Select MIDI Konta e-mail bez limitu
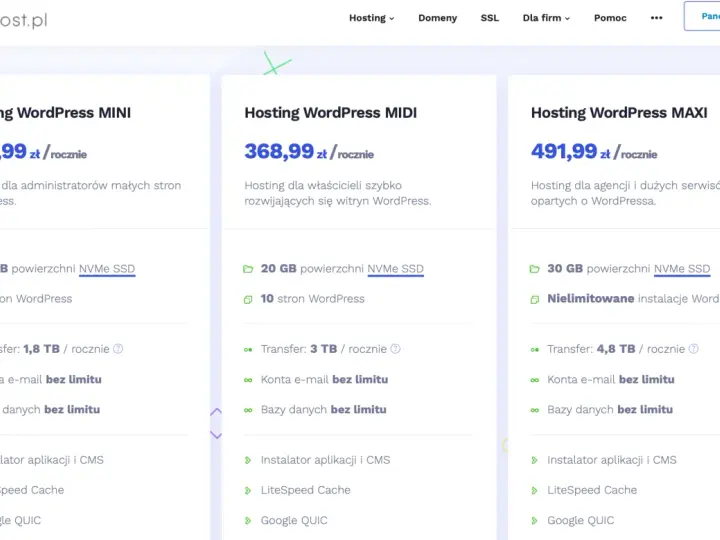 [324, 380]
